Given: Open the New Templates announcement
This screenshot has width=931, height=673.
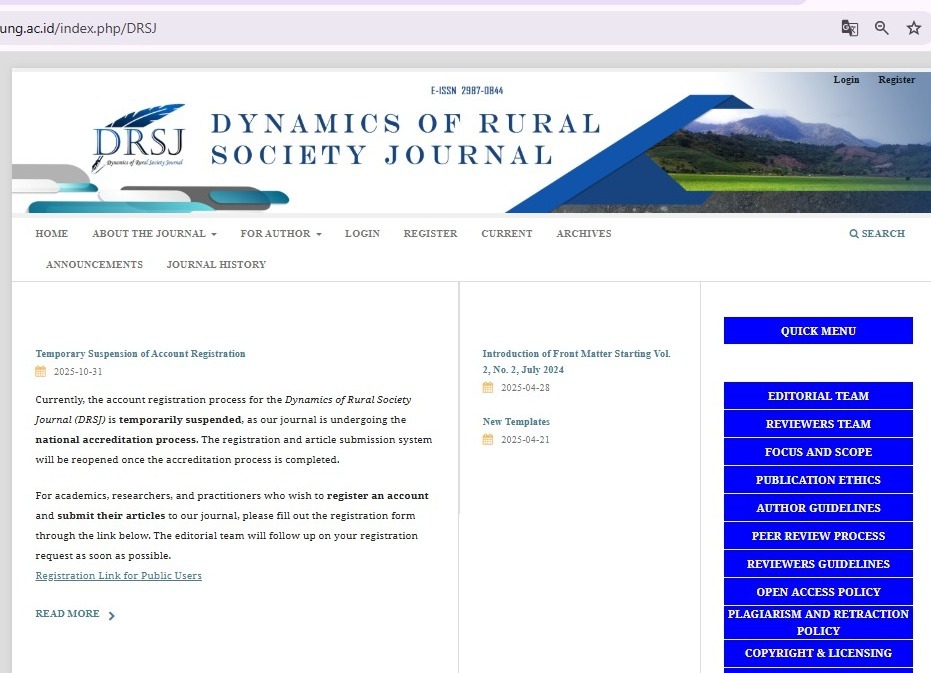Looking at the screenshot, I should pyautogui.click(x=516, y=422).
